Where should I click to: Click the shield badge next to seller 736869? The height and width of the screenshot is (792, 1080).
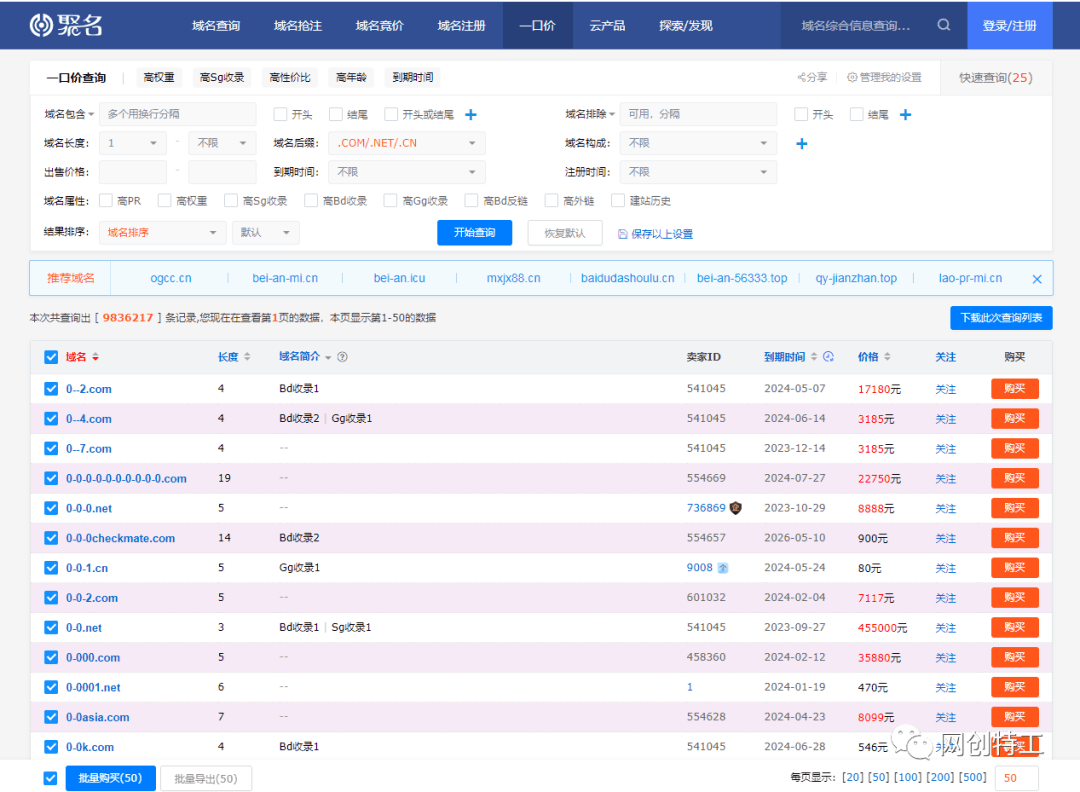pyautogui.click(x=736, y=508)
